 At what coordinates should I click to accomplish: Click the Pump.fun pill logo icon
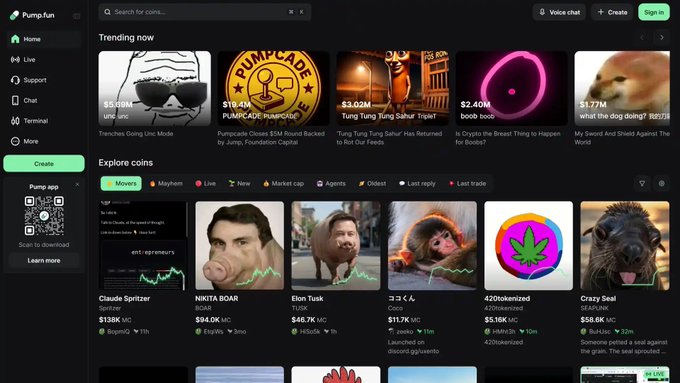(x=14, y=15)
